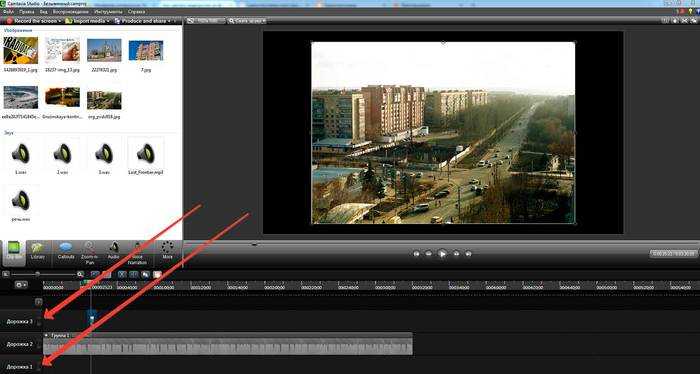Click the Copy icon on timeline toolbar
This screenshot has width=700, height=374.
click(x=145, y=274)
